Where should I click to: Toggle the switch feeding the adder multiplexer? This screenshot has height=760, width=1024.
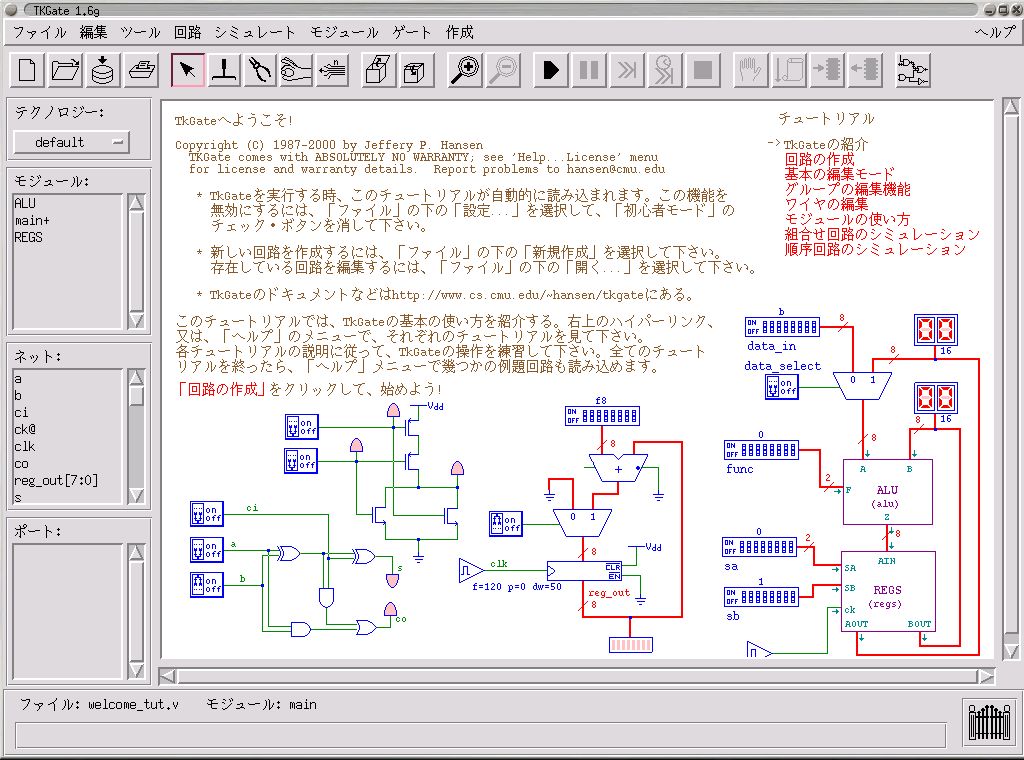click(505, 524)
